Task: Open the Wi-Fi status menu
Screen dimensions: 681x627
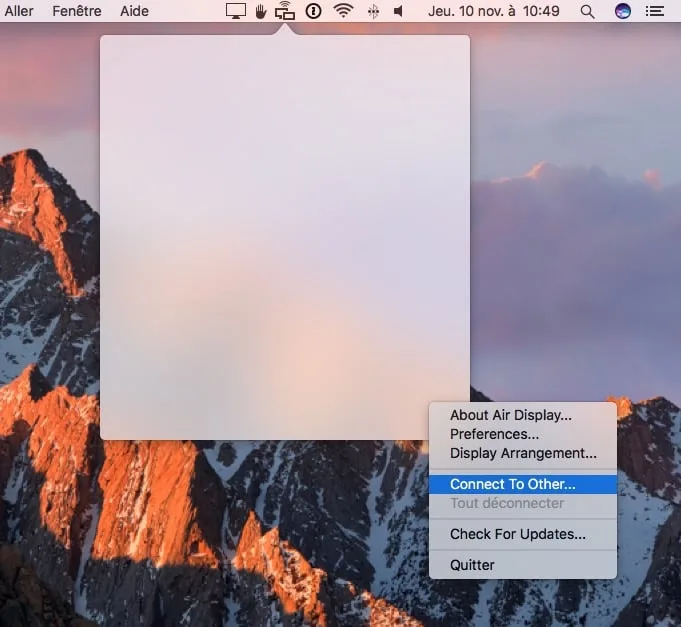Action: (x=343, y=11)
